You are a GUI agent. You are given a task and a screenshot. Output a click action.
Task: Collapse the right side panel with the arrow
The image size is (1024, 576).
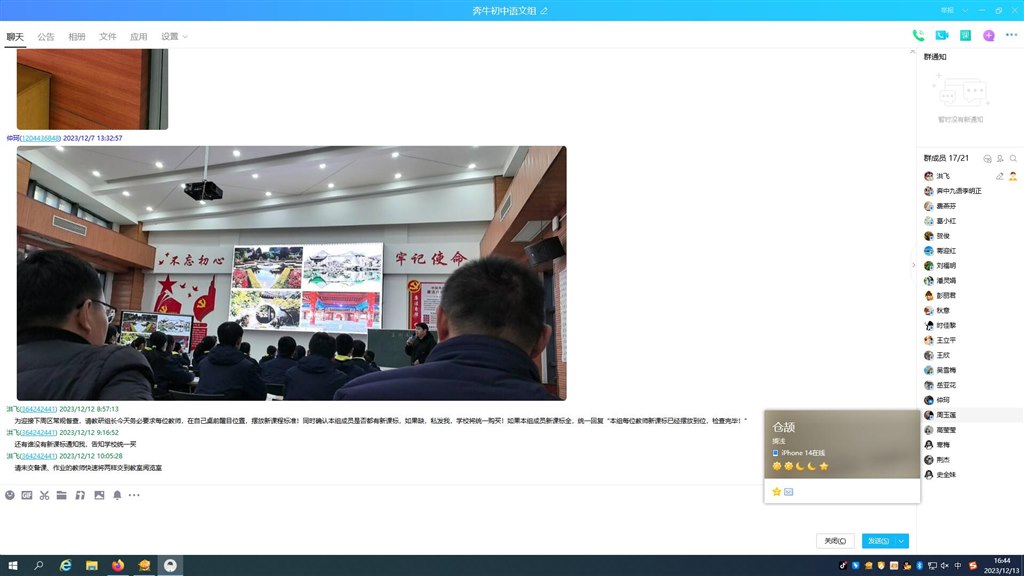912,265
